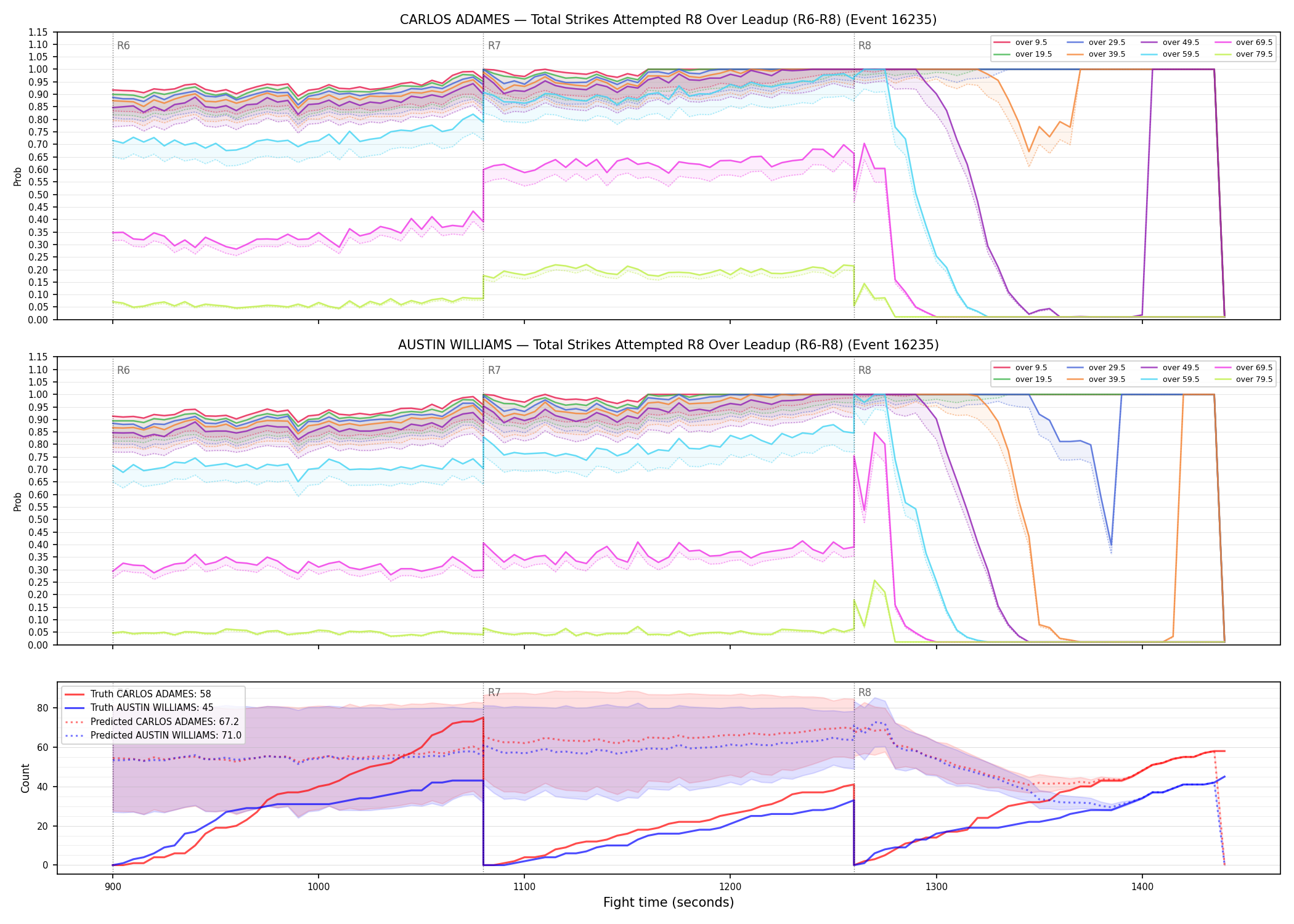The image size is (1294, 924).
Task: Click the 1000 x-axis tick label
Action: tap(318, 887)
